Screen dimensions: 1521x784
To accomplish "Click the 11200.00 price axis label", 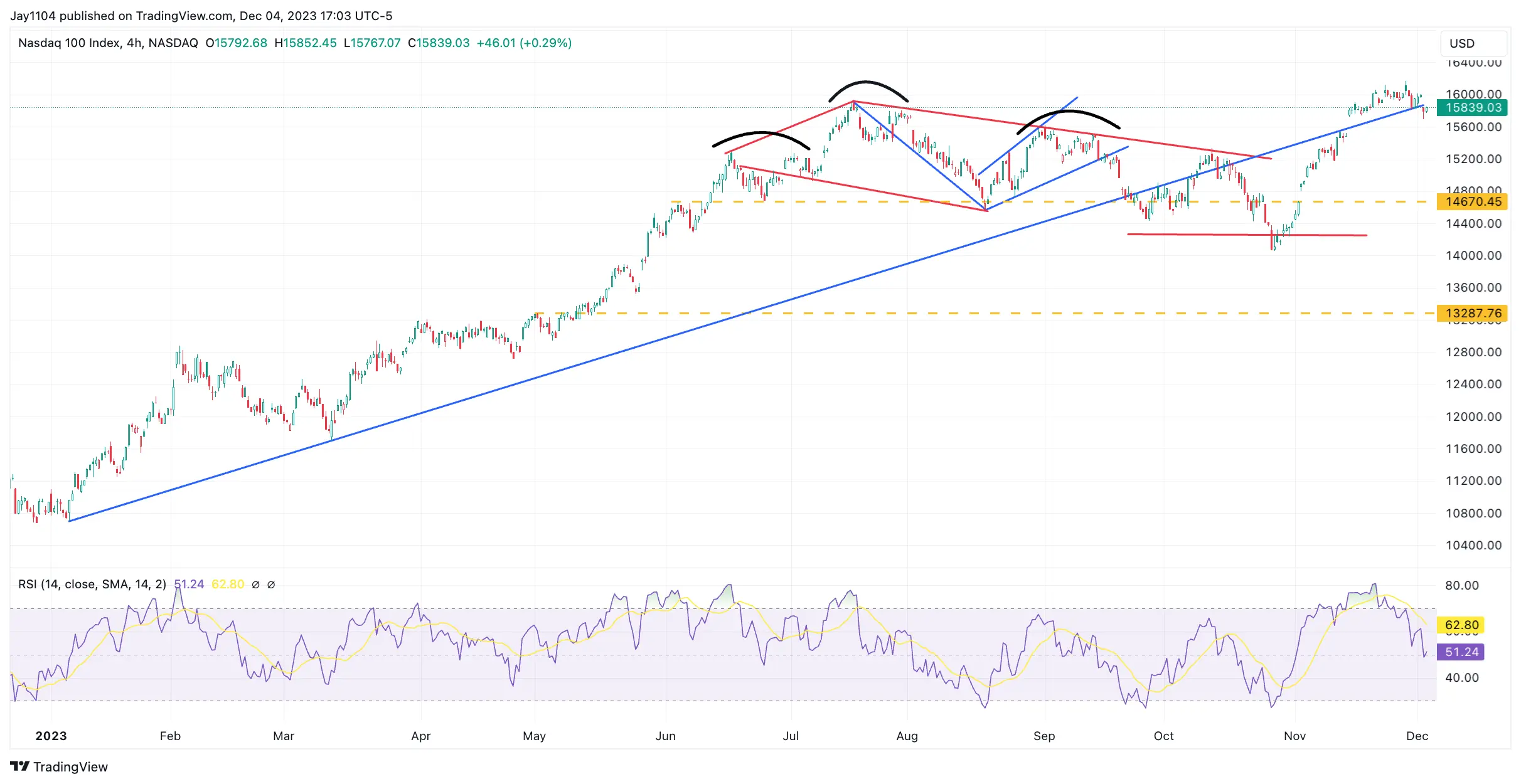I will (x=1473, y=480).
